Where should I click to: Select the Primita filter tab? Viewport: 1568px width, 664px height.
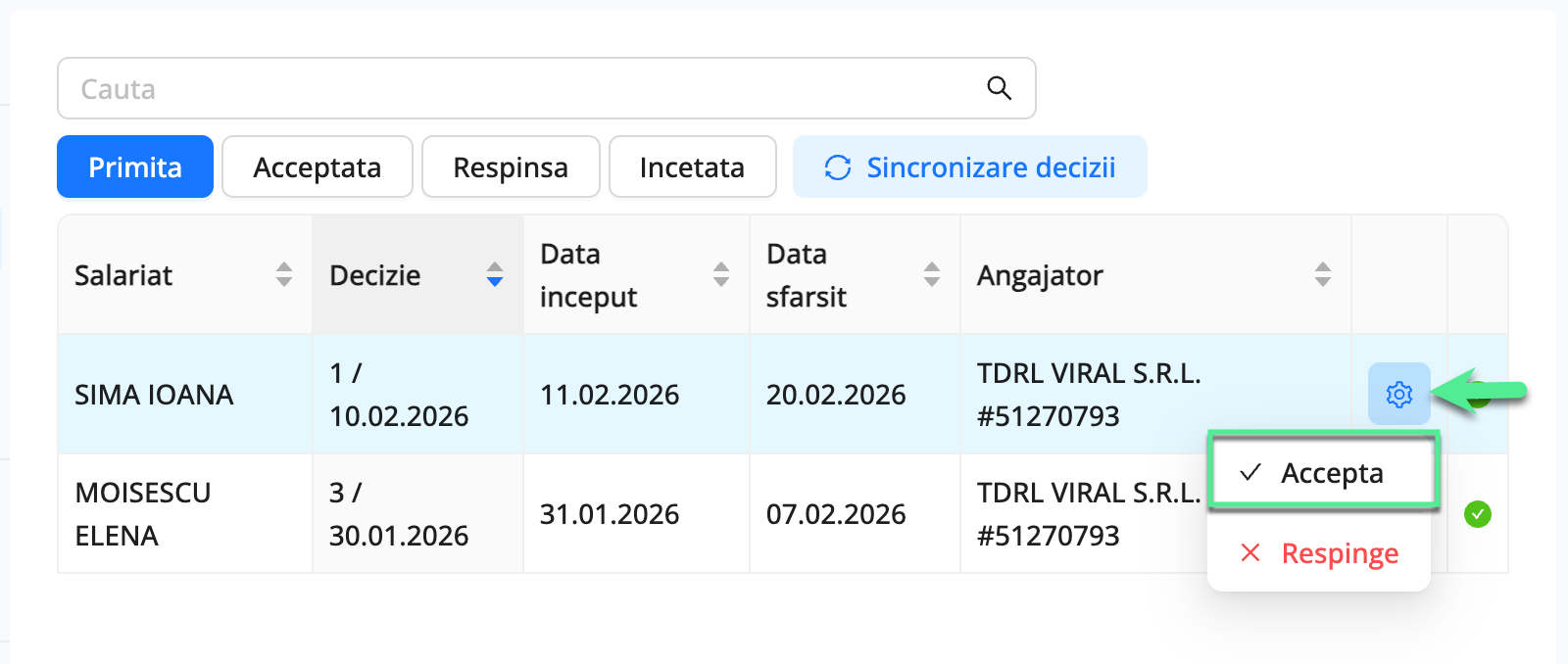135,167
